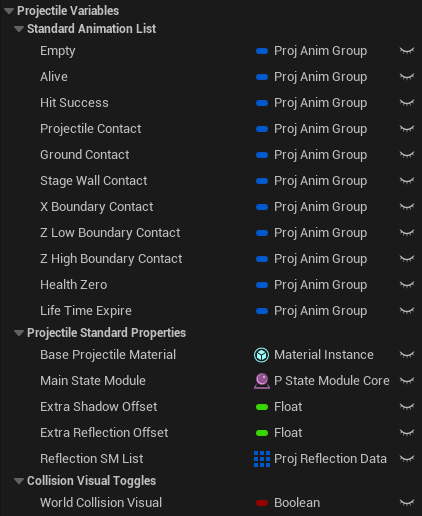422x516 pixels.
Task: Click the blue type pill for Health Zero
Action: 262,285
